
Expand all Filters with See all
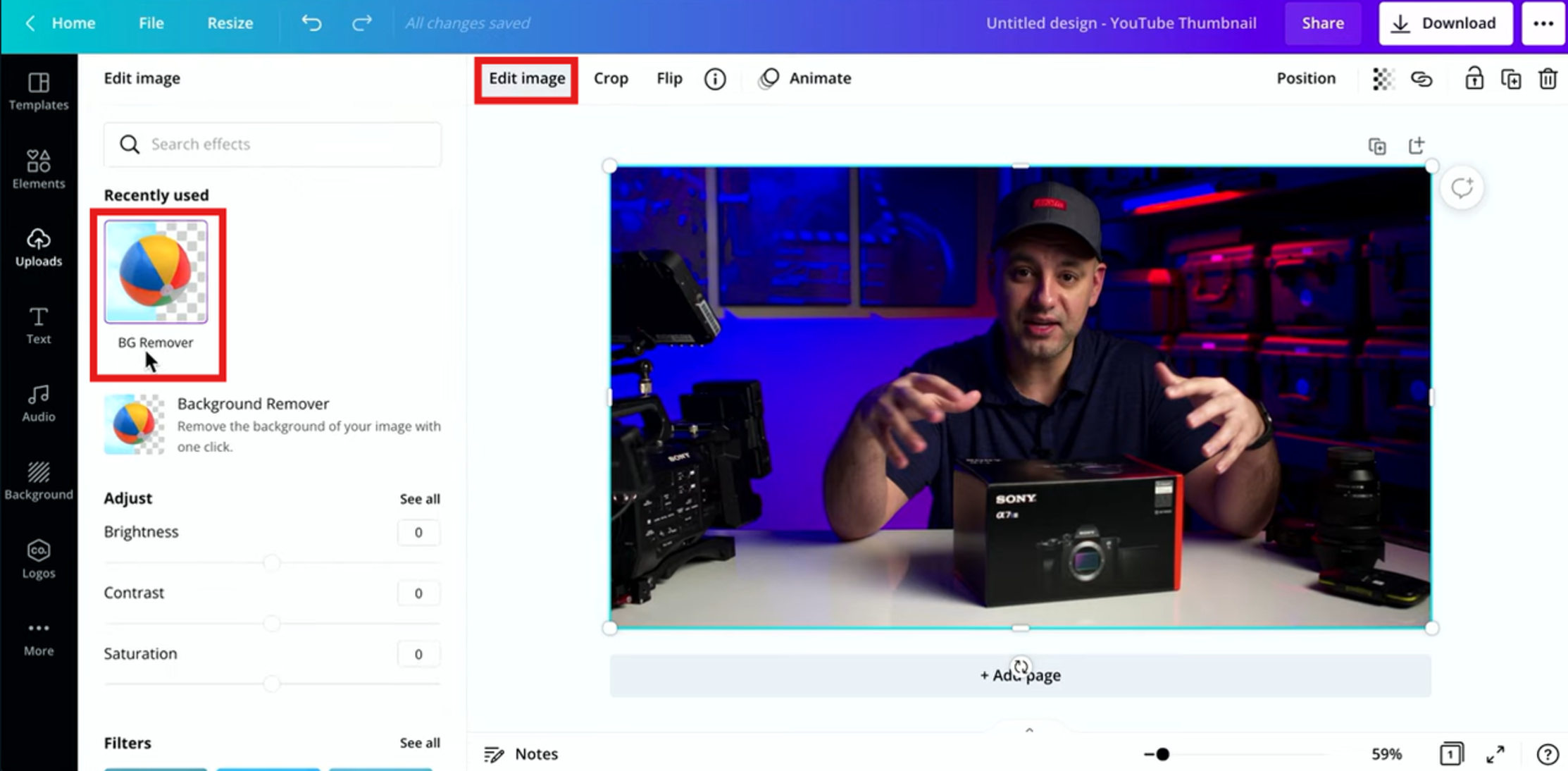point(420,743)
